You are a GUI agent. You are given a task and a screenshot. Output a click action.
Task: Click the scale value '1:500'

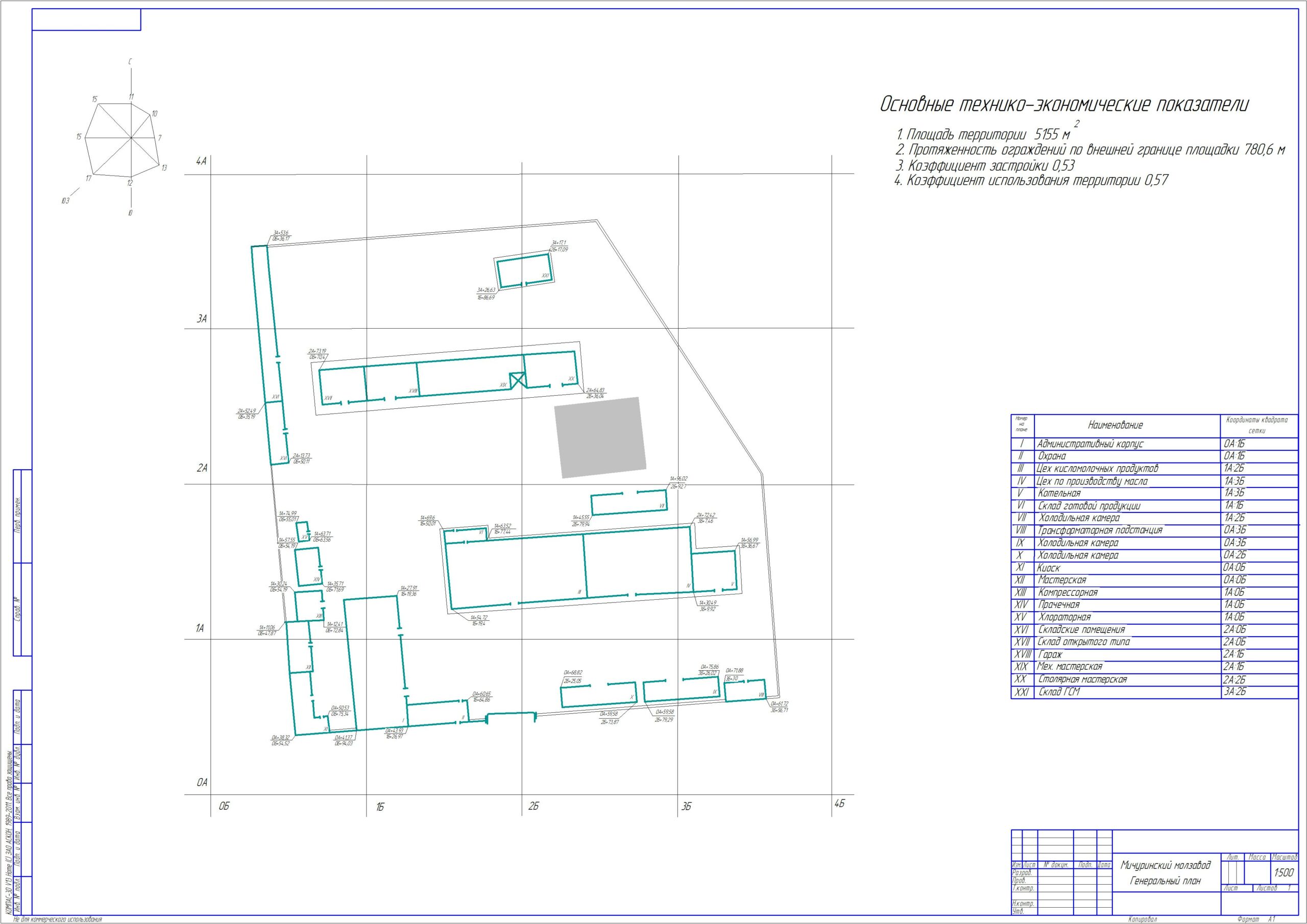click(x=1284, y=873)
